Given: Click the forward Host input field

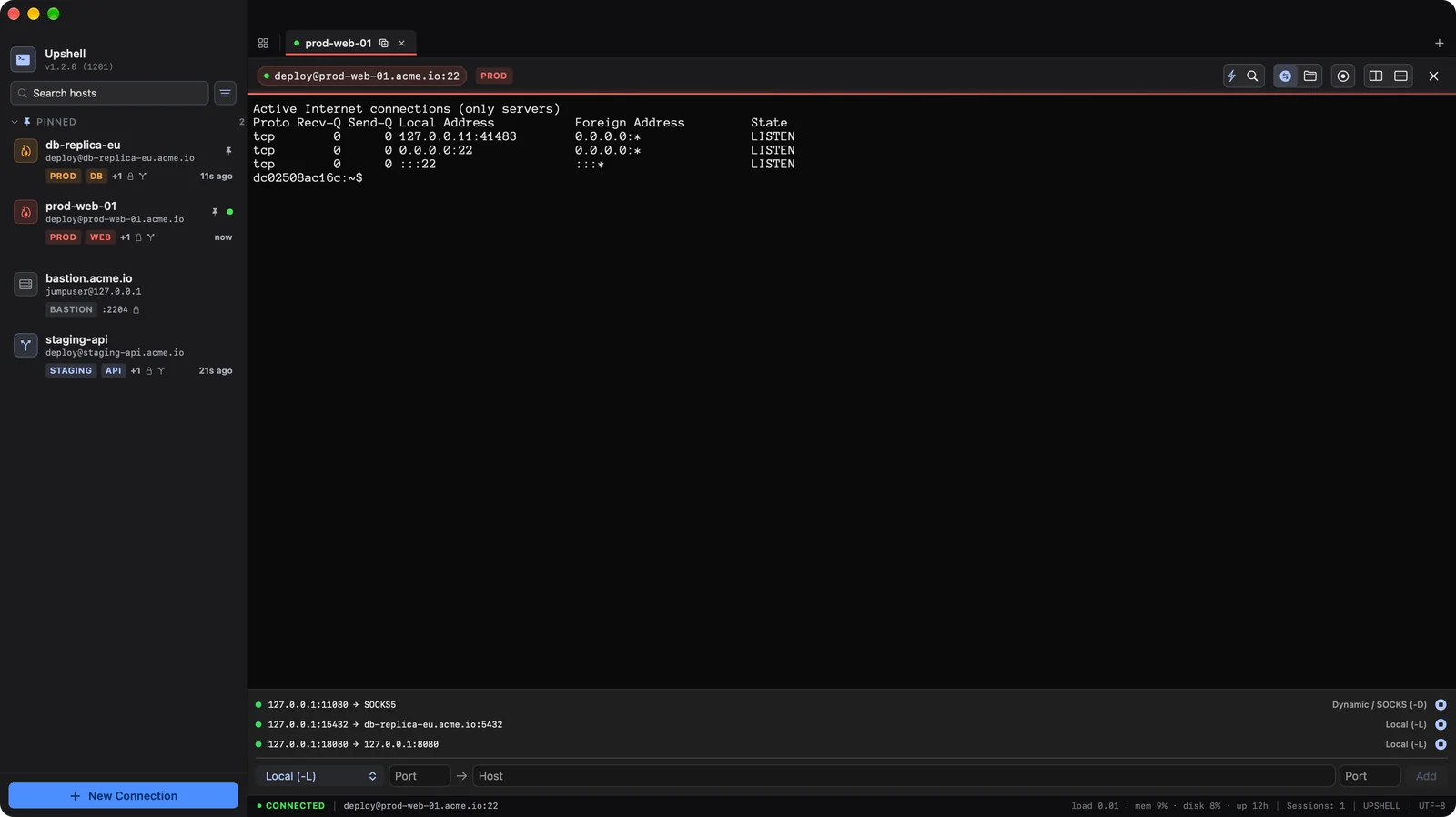Looking at the screenshot, I should pos(904,776).
